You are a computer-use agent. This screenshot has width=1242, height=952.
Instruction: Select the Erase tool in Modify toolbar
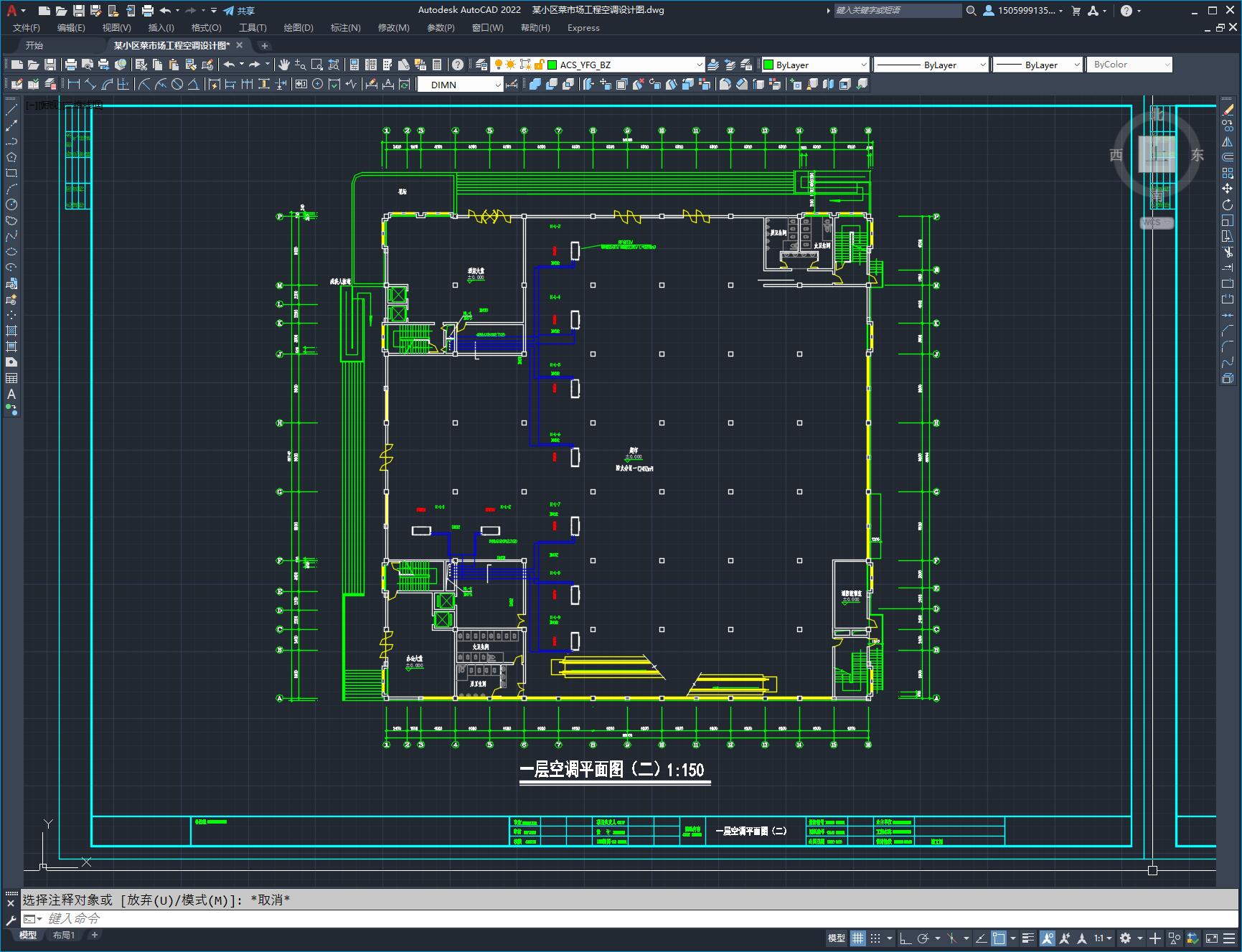1228,110
